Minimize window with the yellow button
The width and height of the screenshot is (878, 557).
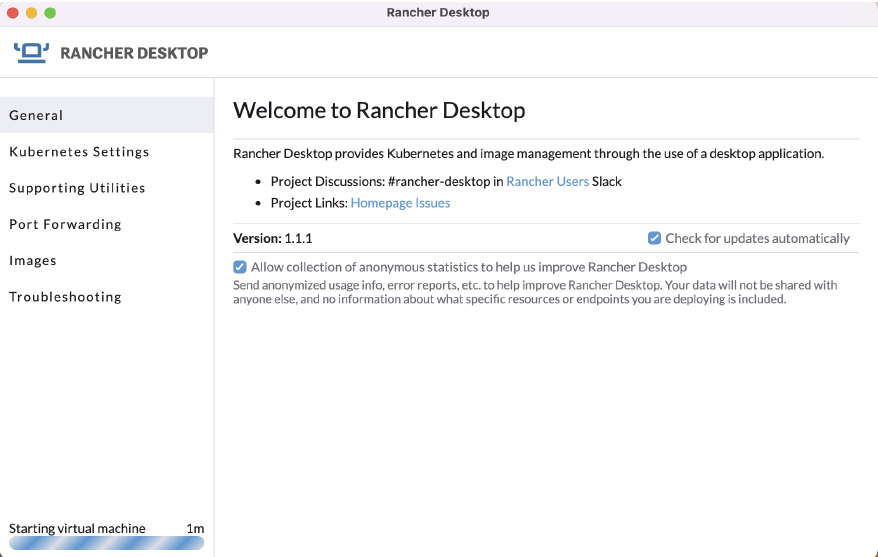[x=32, y=13]
